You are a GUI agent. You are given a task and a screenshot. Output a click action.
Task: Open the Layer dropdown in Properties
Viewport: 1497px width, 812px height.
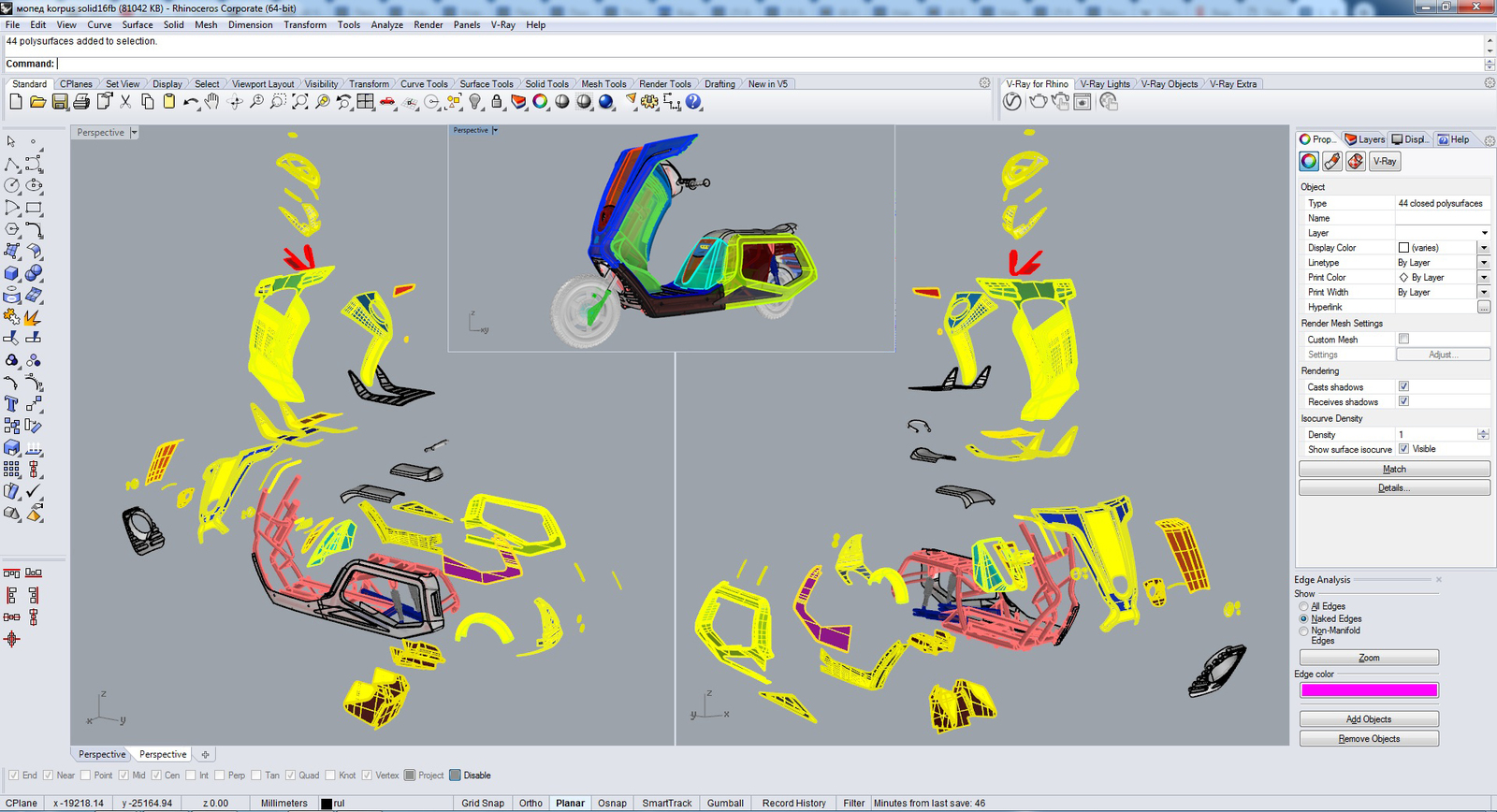tap(1484, 233)
